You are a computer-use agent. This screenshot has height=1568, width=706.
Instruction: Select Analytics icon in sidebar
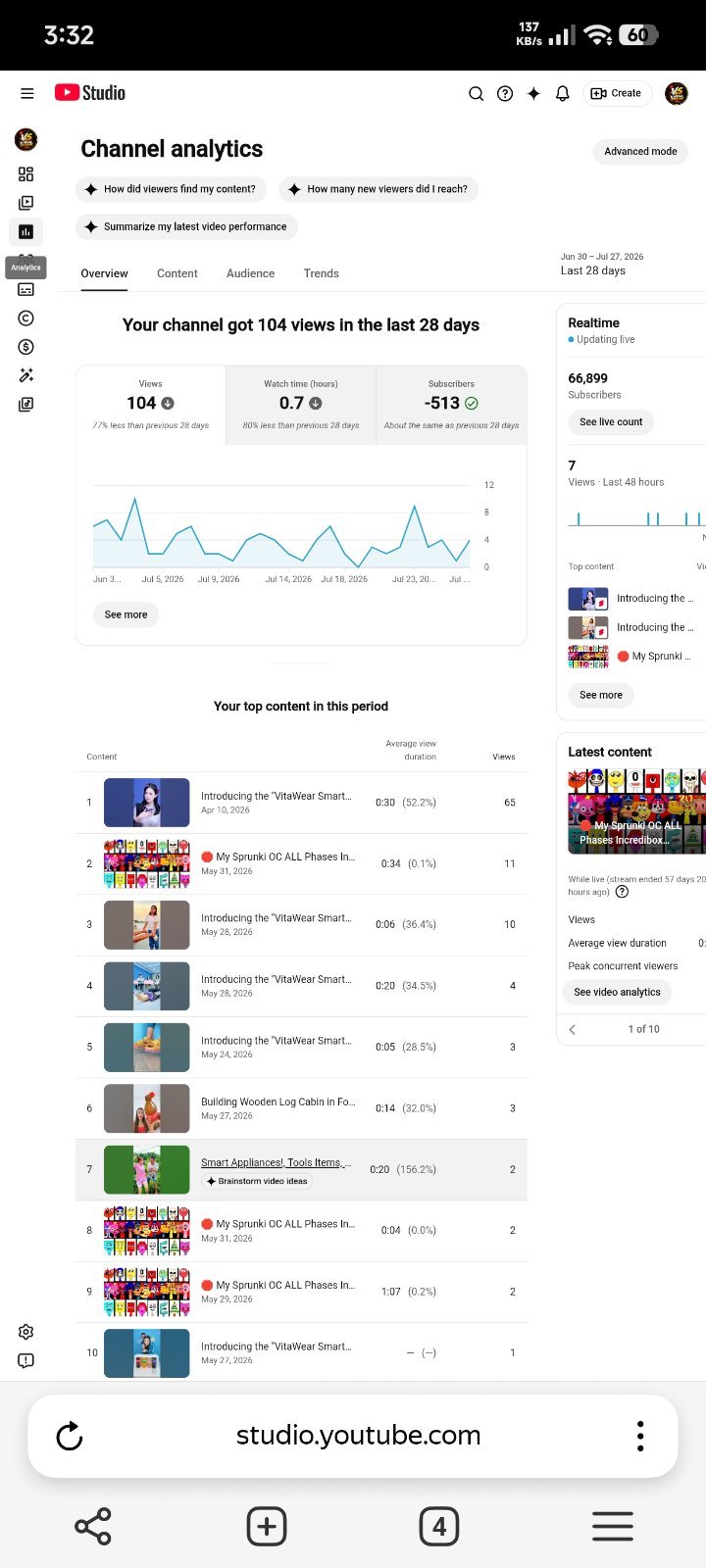coord(26,232)
